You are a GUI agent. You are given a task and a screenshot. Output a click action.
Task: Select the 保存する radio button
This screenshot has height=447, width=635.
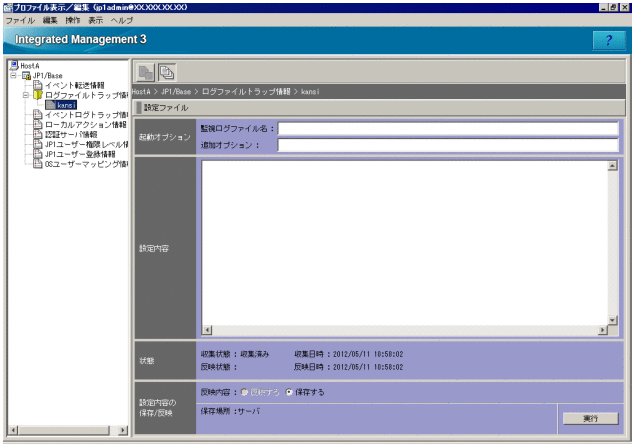click(290, 391)
